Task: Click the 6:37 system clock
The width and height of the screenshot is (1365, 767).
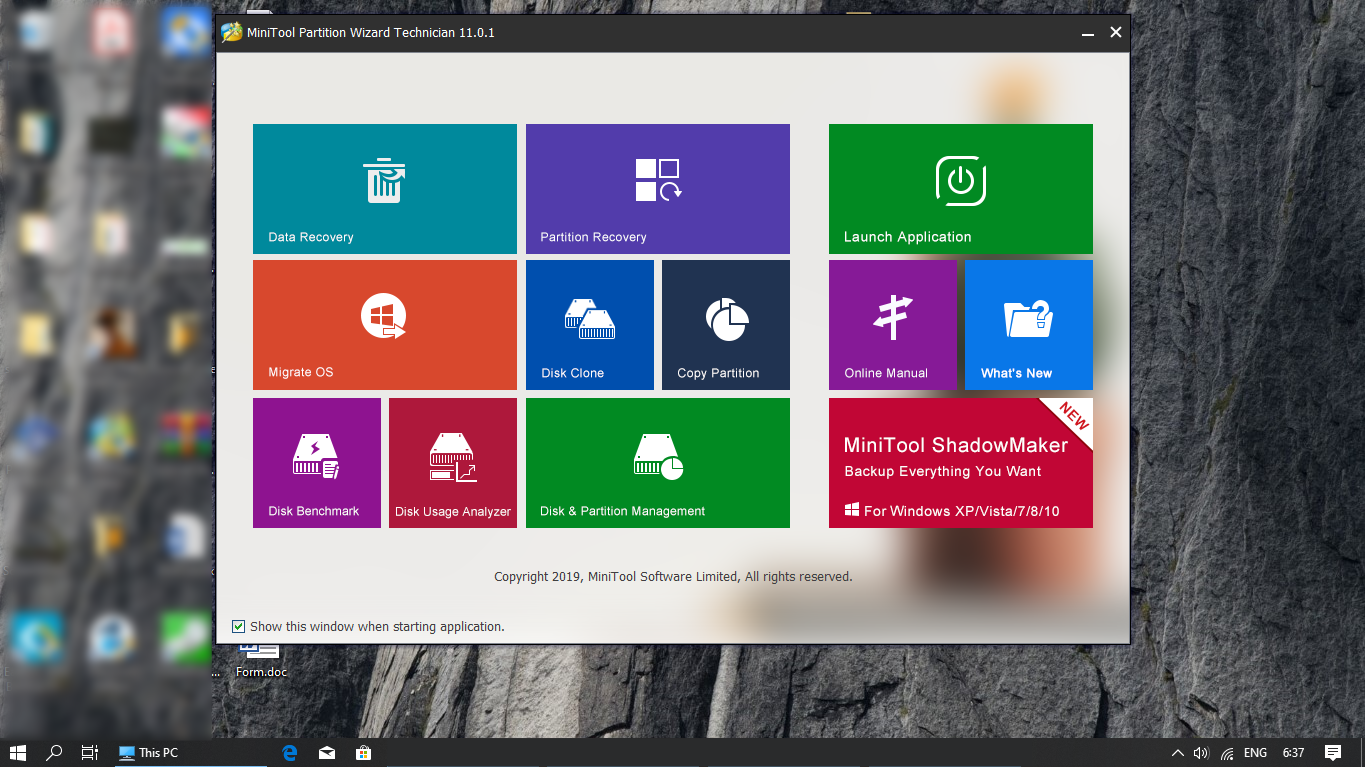Action: click(1293, 753)
